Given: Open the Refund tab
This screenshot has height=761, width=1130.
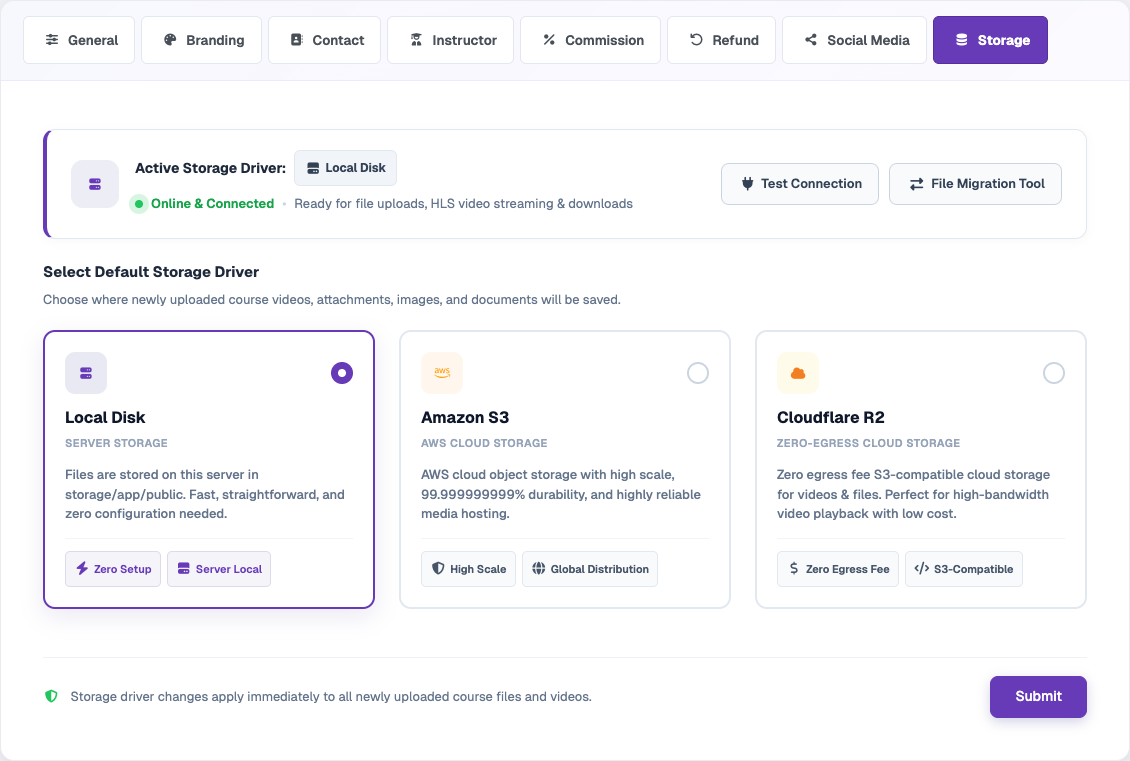Looking at the screenshot, I should (721, 40).
